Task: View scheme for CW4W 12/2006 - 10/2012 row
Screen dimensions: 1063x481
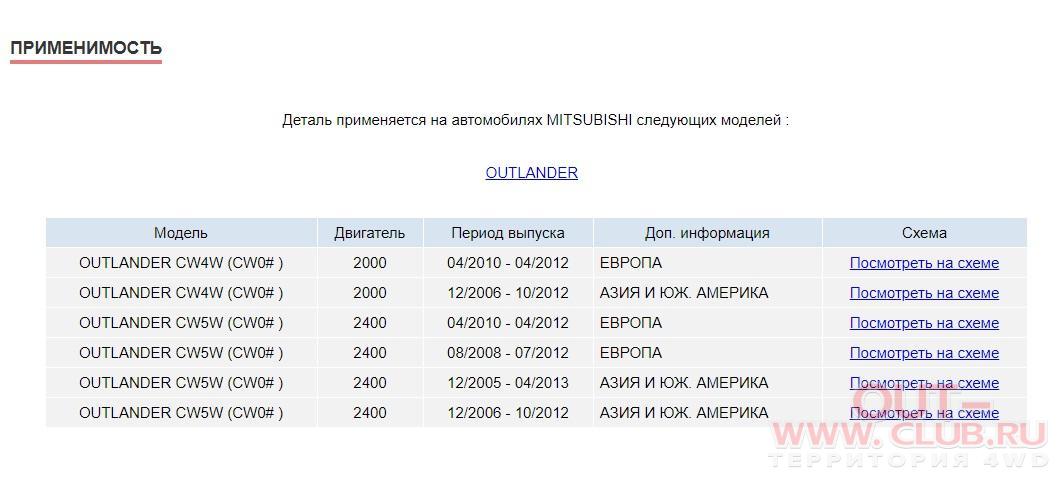Action: pyautogui.click(x=924, y=293)
